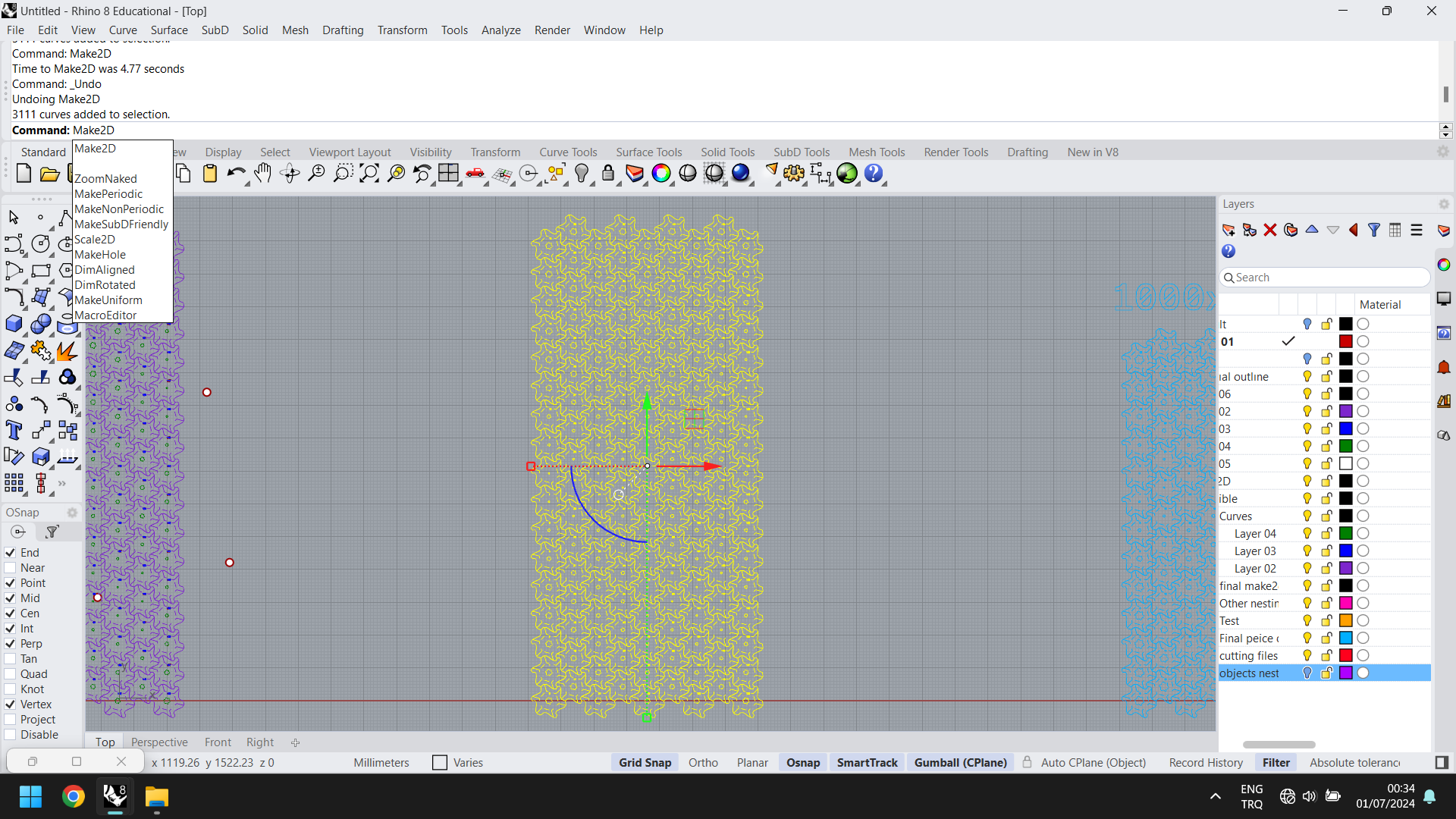The image size is (1456, 819).
Task: Click the Layers Search input field
Action: tap(1325, 278)
